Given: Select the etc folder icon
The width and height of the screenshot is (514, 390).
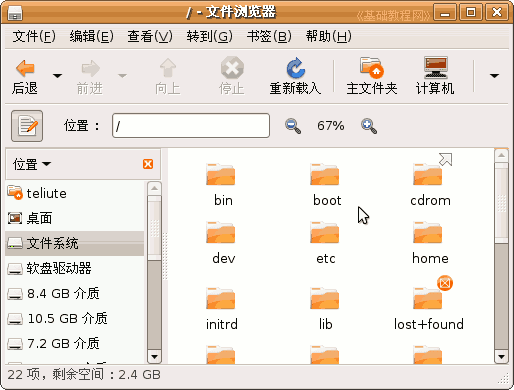Looking at the screenshot, I should tap(325, 232).
